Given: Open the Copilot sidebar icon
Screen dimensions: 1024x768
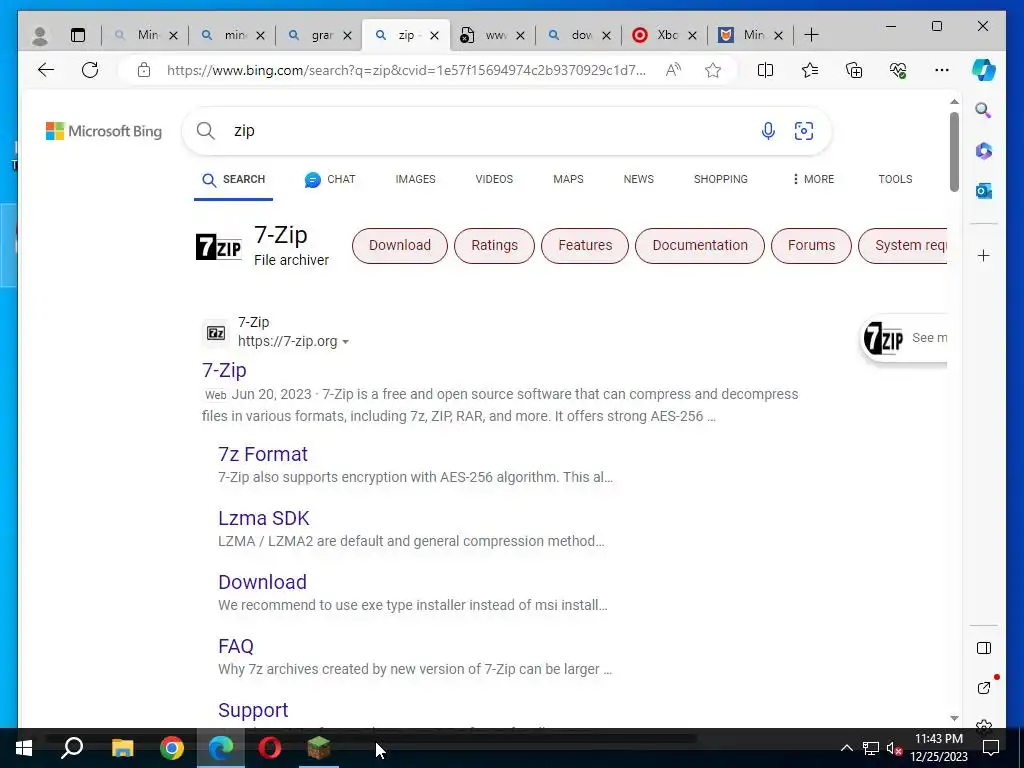Looking at the screenshot, I should [x=984, y=70].
